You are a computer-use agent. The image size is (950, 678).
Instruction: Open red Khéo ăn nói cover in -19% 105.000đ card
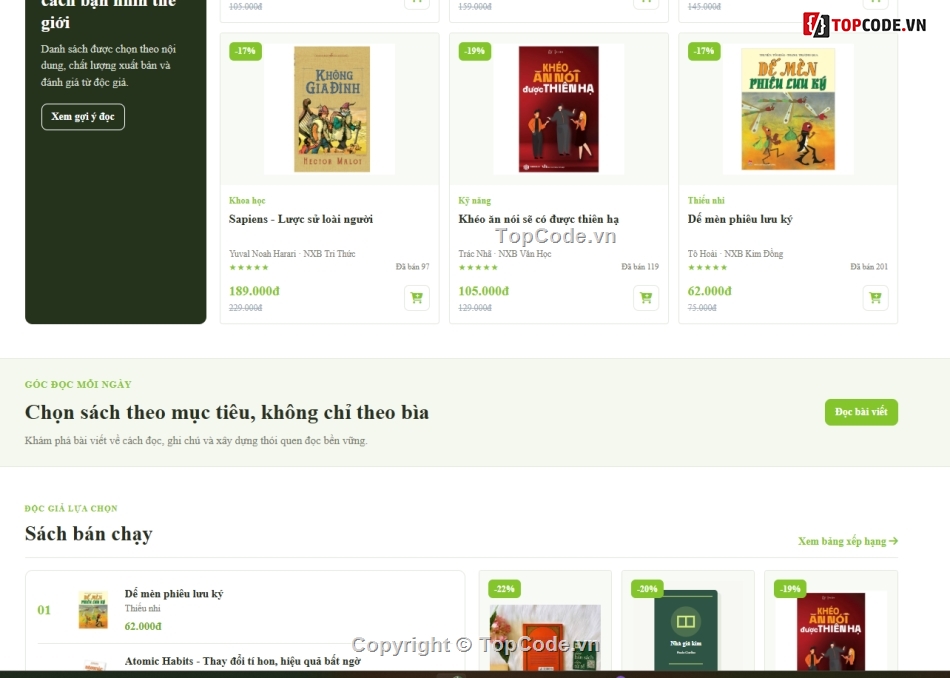(x=559, y=109)
